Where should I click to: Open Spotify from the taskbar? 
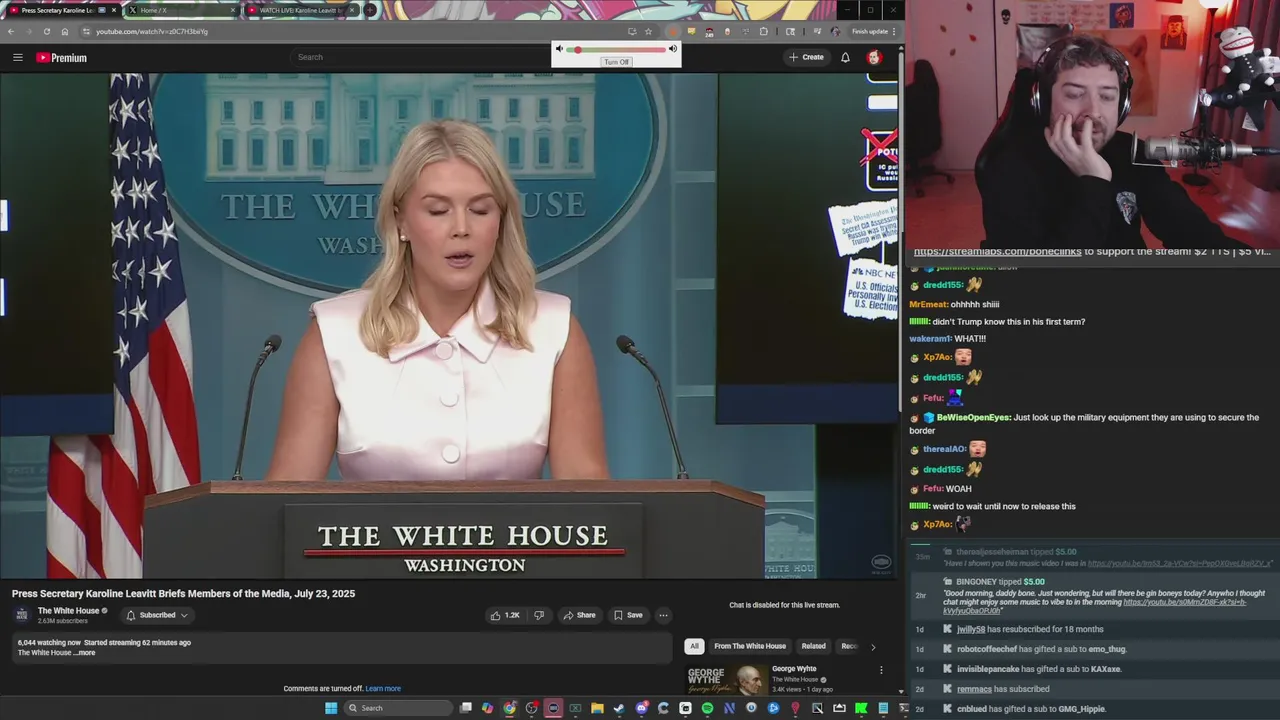tap(707, 708)
